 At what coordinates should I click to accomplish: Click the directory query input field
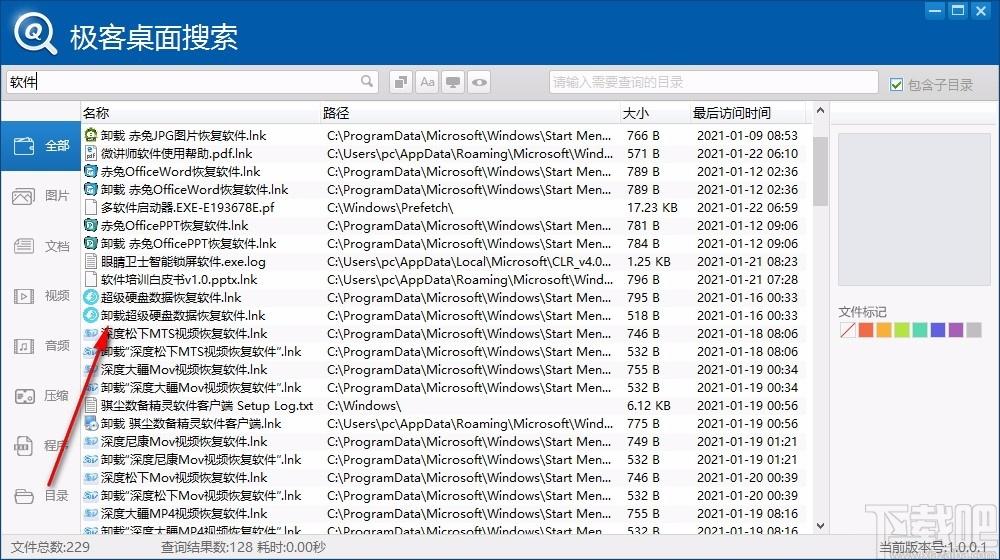pyautogui.click(x=714, y=82)
